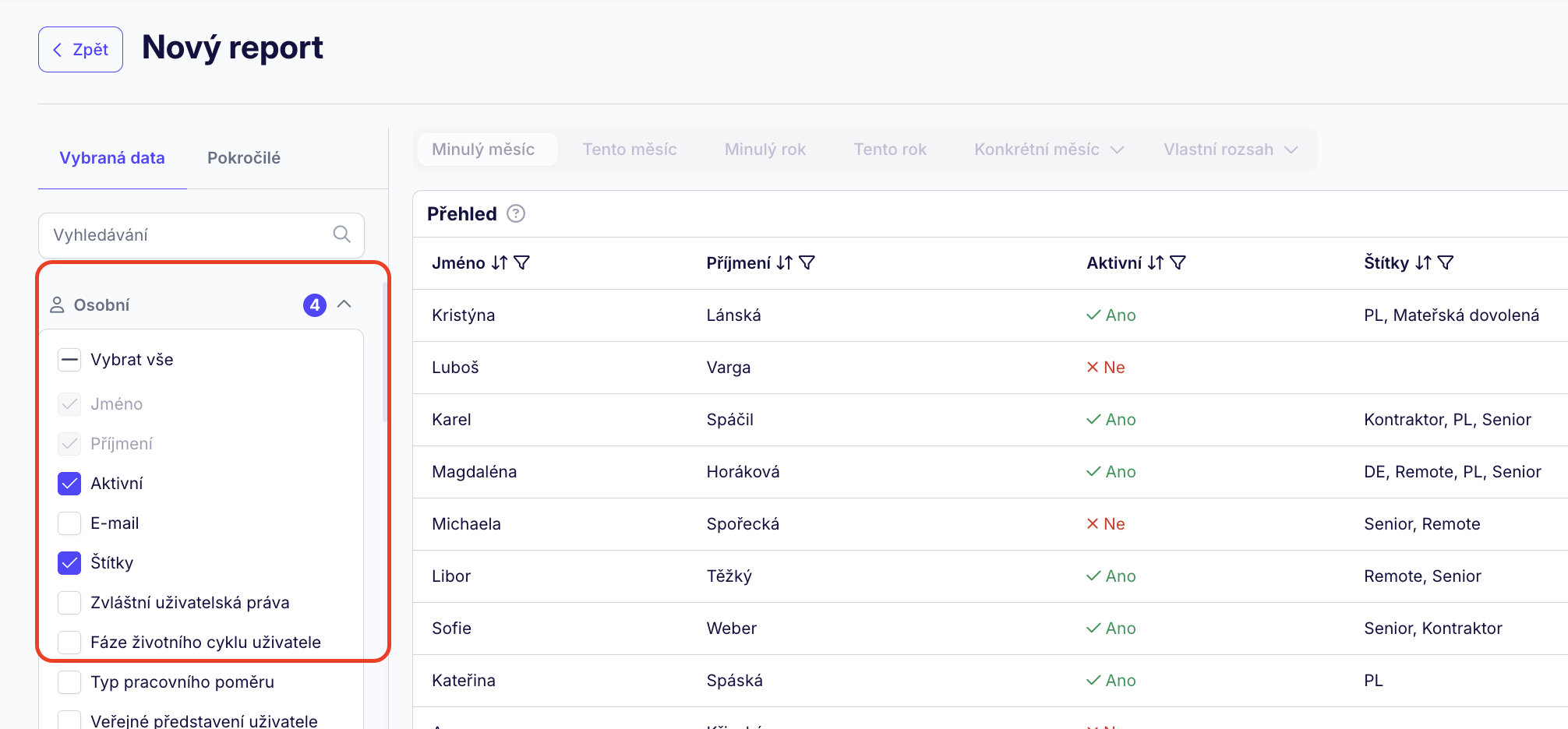Sort the Aktivní column
Image resolution: width=1568 pixels, height=729 pixels.
pos(1156,263)
